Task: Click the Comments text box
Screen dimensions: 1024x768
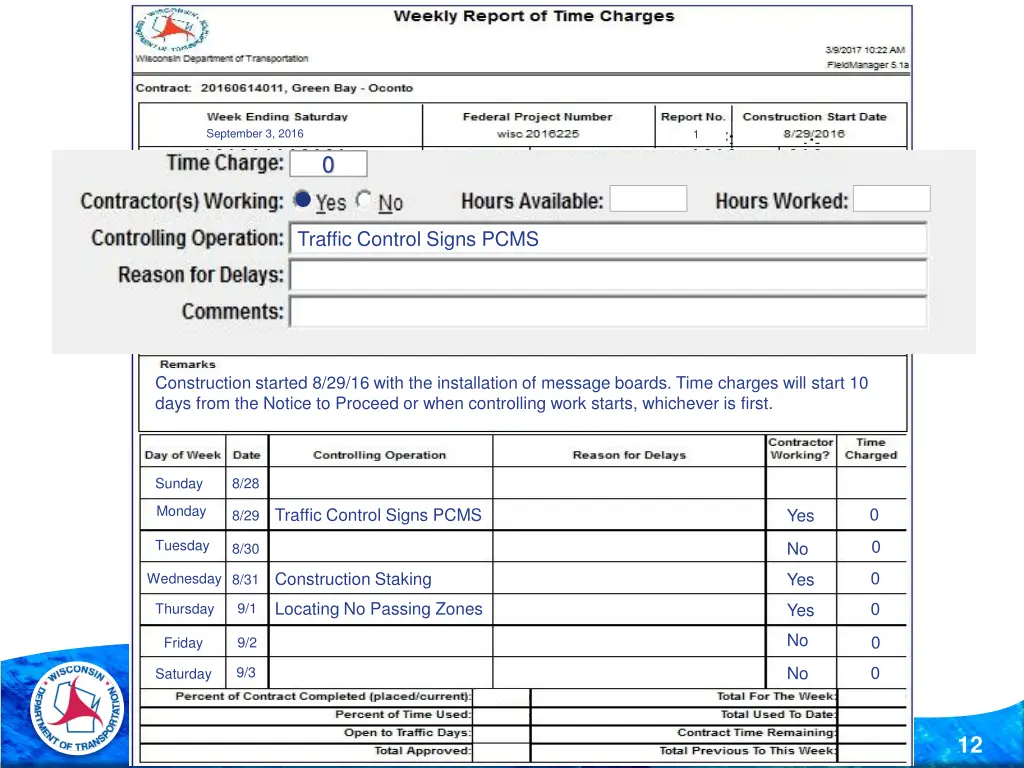Action: point(608,312)
